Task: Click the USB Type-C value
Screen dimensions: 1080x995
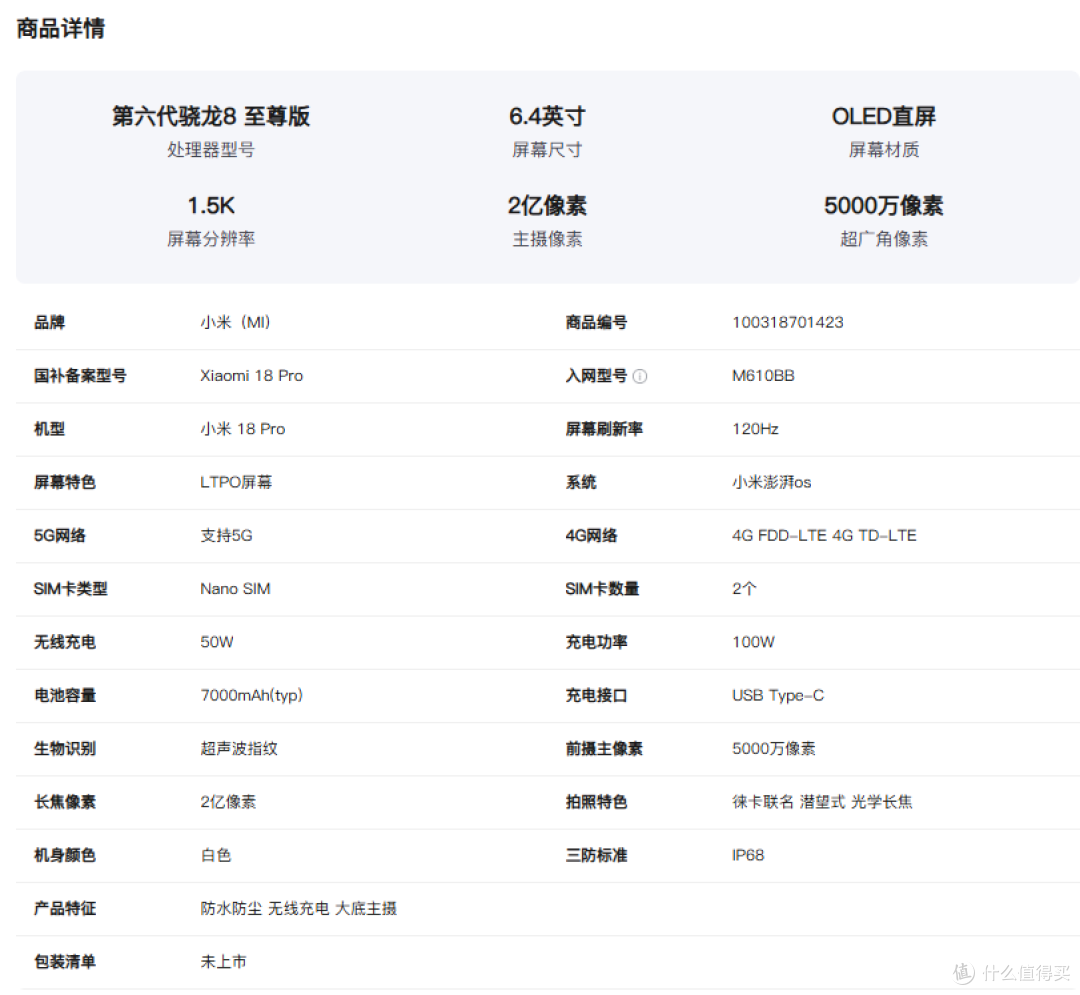Action: tap(778, 695)
